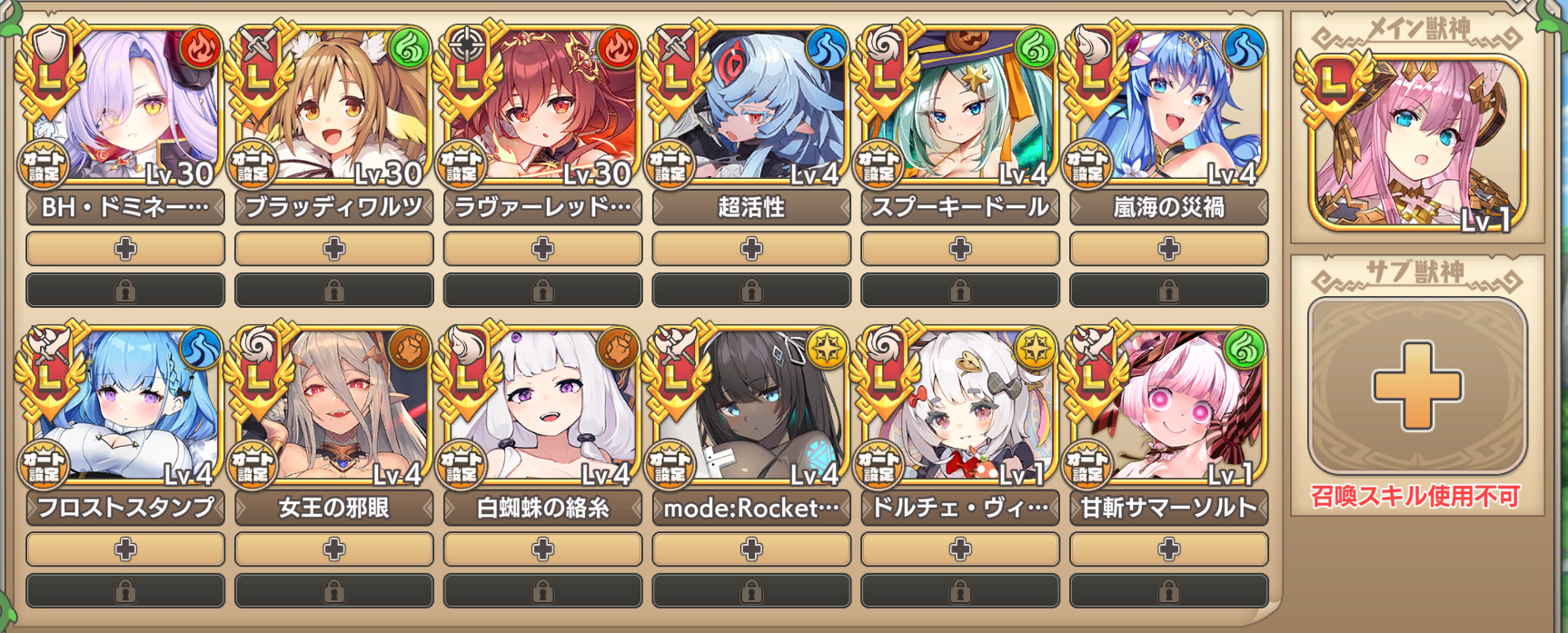Click light element icon on mode:Rocket portrait
Screen dimensions: 1568x633
pos(827,349)
